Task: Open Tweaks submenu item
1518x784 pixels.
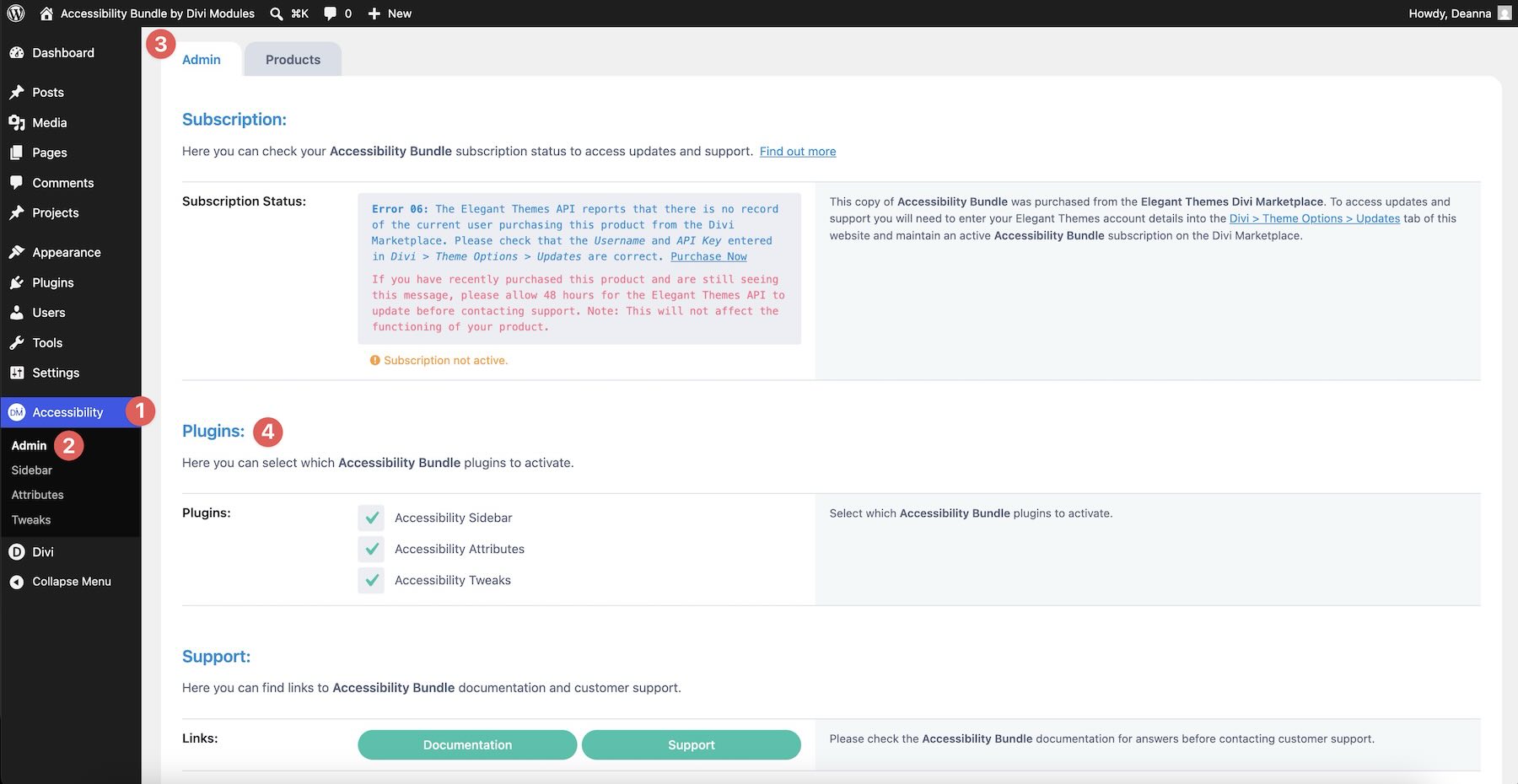Action: pyautogui.click(x=31, y=520)
